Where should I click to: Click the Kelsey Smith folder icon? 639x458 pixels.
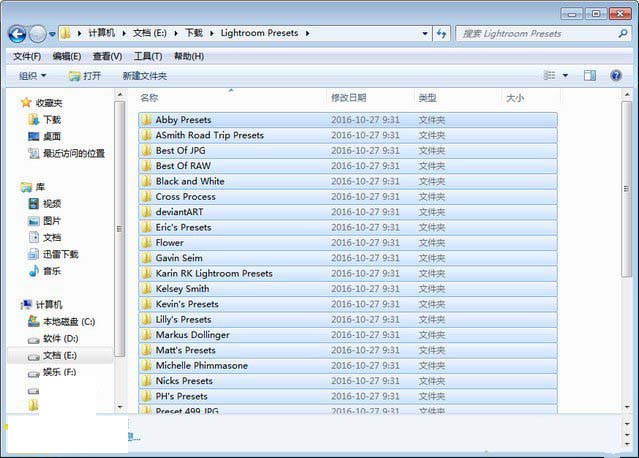[x=146, y=289]
